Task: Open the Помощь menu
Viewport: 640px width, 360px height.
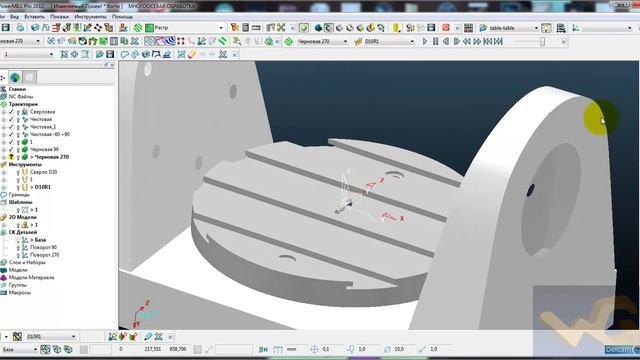Action: tap(122, 17)
